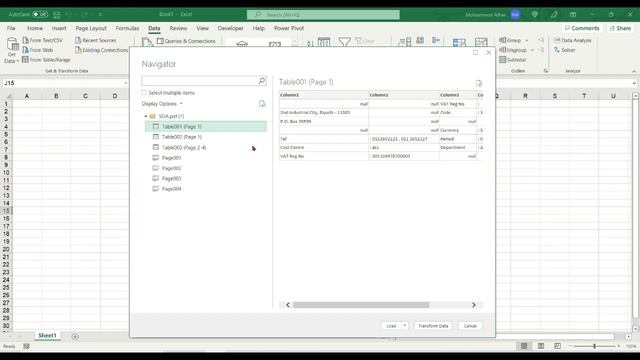
Task: Open Existing Connections in ribbon
Action: [x=102, y=50]
